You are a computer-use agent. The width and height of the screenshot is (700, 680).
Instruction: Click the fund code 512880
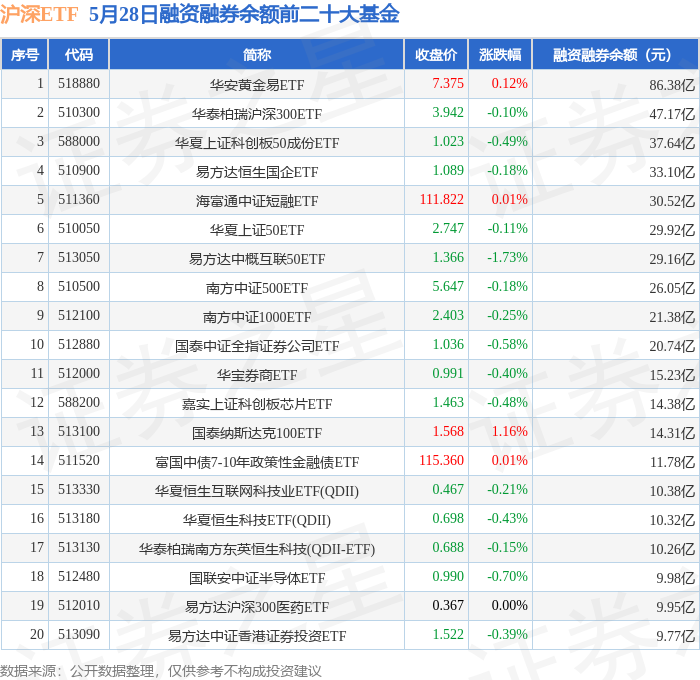point(79,345)
